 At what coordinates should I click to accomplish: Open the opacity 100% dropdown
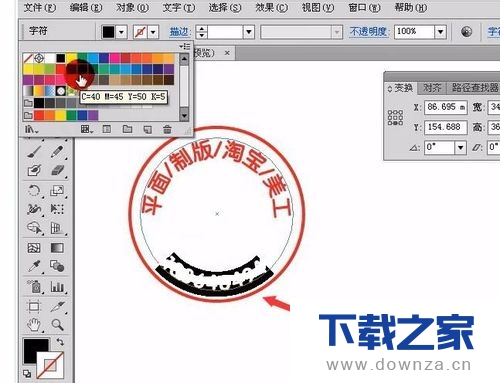[x=441, y=32]
